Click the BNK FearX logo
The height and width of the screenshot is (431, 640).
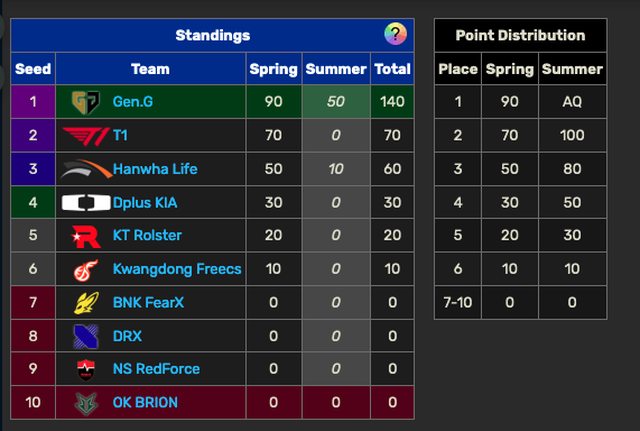pos(85,303)
